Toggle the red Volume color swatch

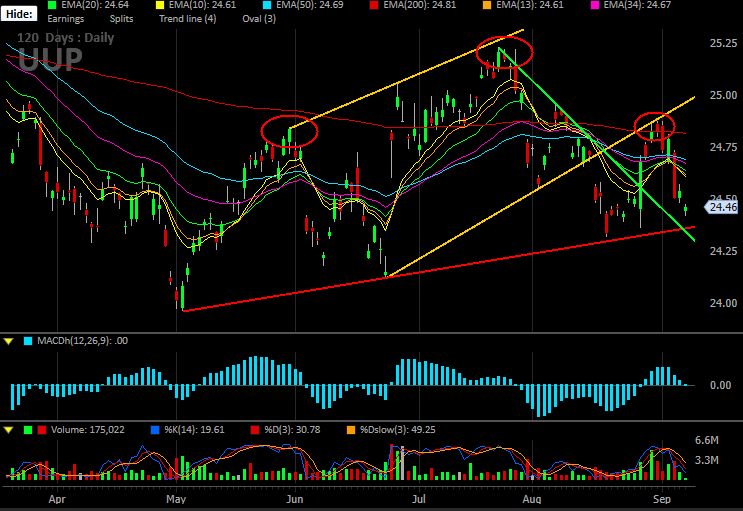point(42,430)
